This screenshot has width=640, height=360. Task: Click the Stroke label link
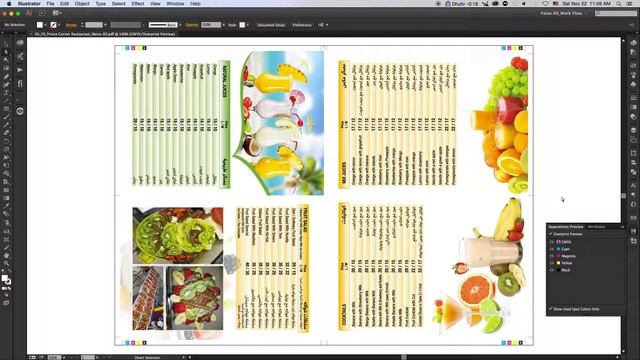[x=71, y=25]
